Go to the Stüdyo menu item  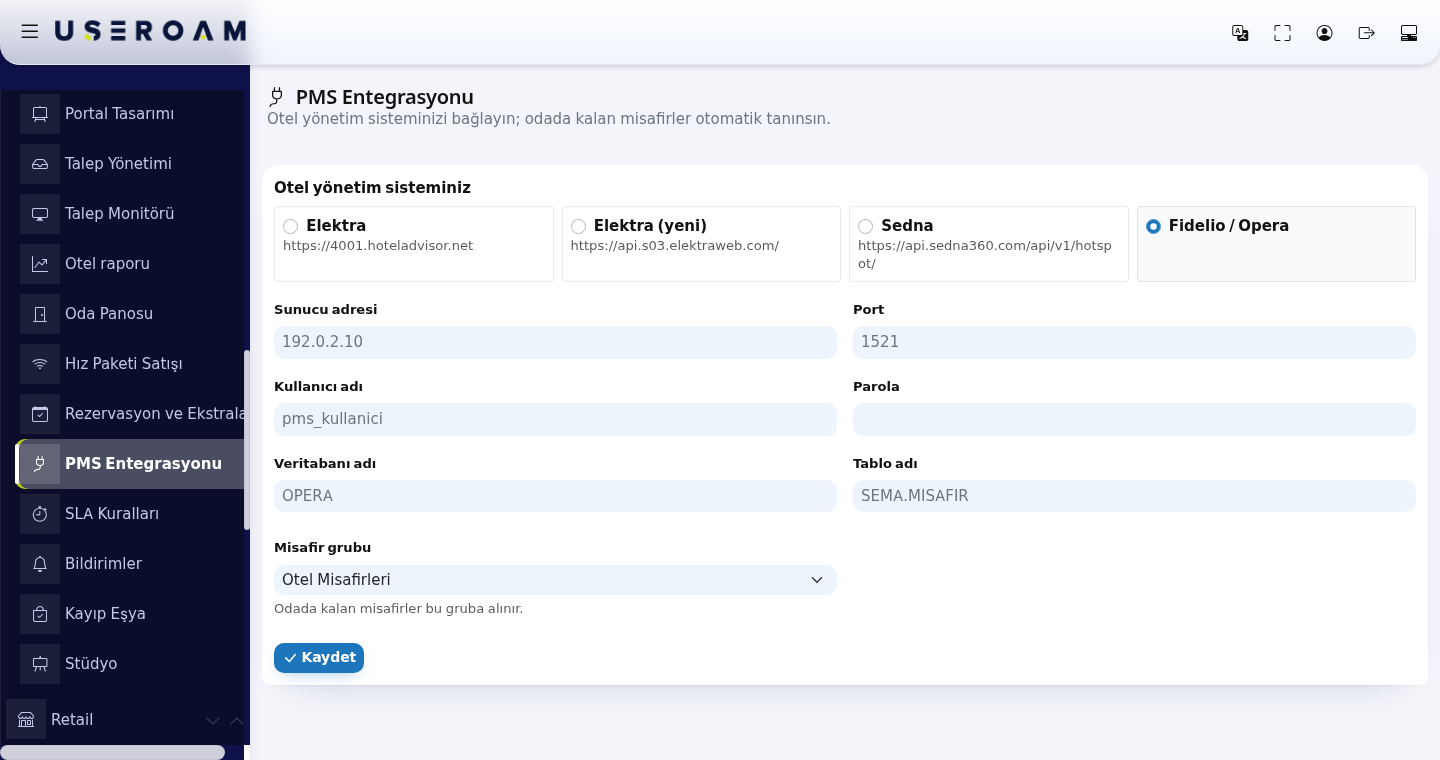point(131,664)
